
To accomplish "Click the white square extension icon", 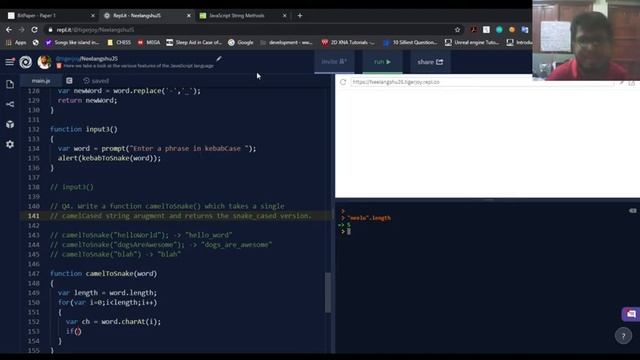I will click(x=486, y=30).
